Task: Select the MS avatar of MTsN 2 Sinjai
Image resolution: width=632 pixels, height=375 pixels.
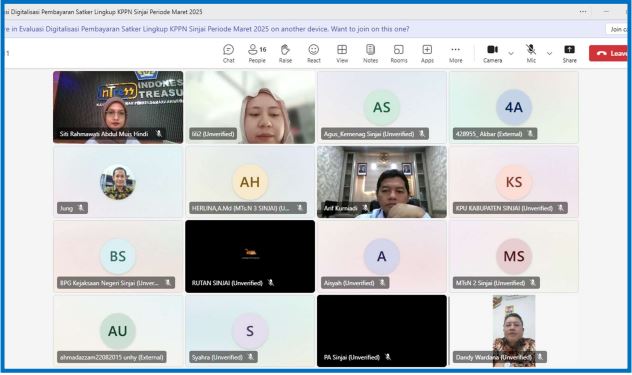Action: (514, 256)
